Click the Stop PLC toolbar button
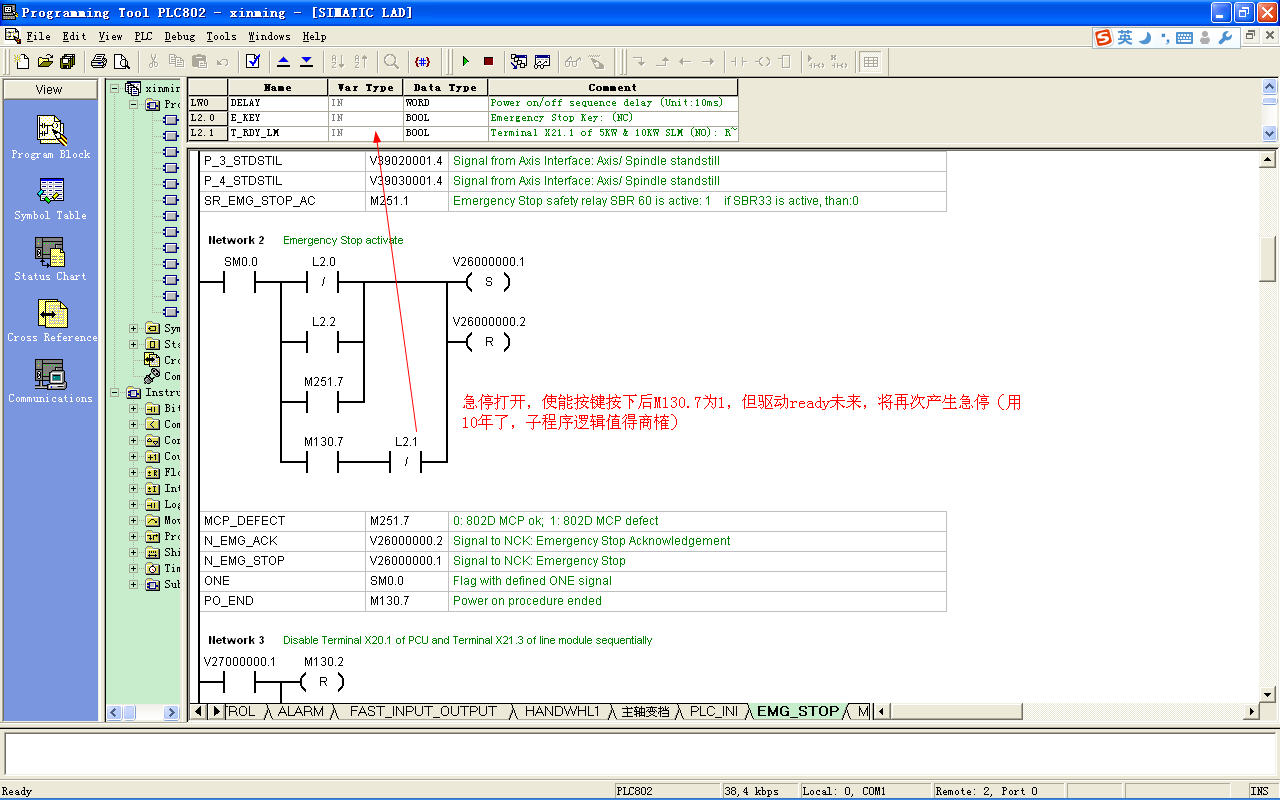 488,62
